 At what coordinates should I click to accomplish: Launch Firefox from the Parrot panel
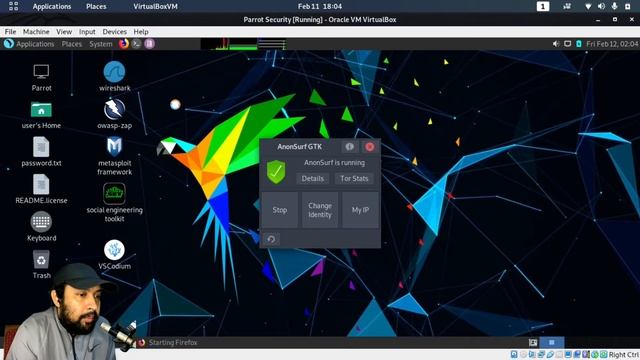[124, 44]
